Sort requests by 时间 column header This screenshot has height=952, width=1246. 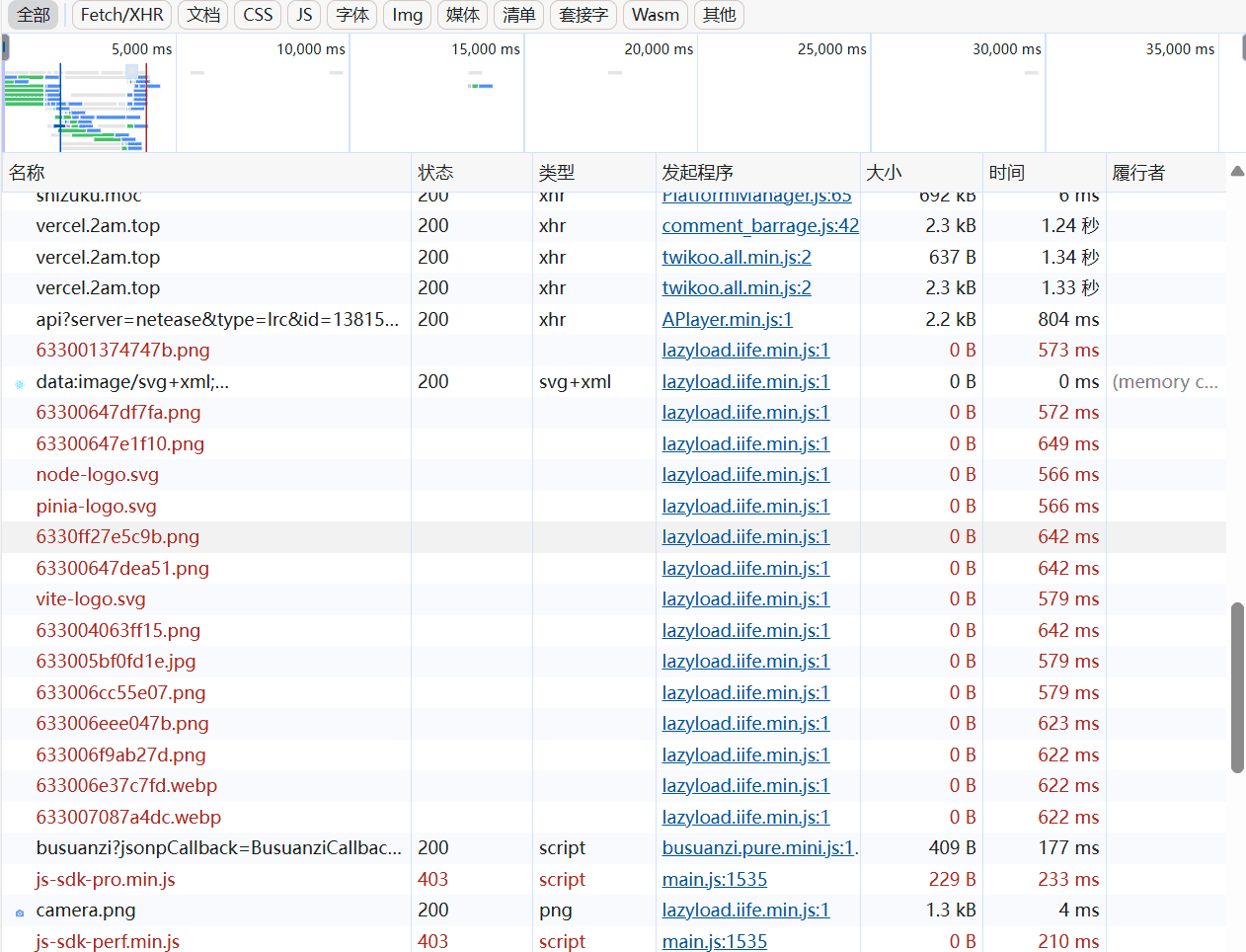click(1006, 173)
